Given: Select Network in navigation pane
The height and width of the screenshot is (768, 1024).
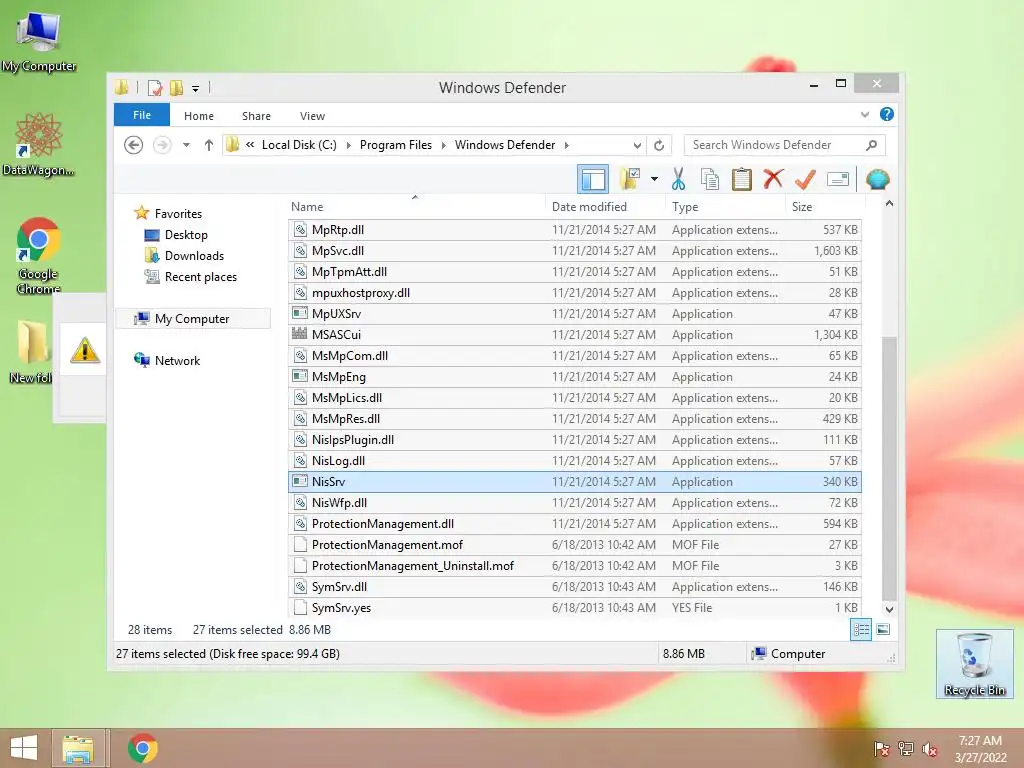Looking at the screenshot, I should (177, 360).
